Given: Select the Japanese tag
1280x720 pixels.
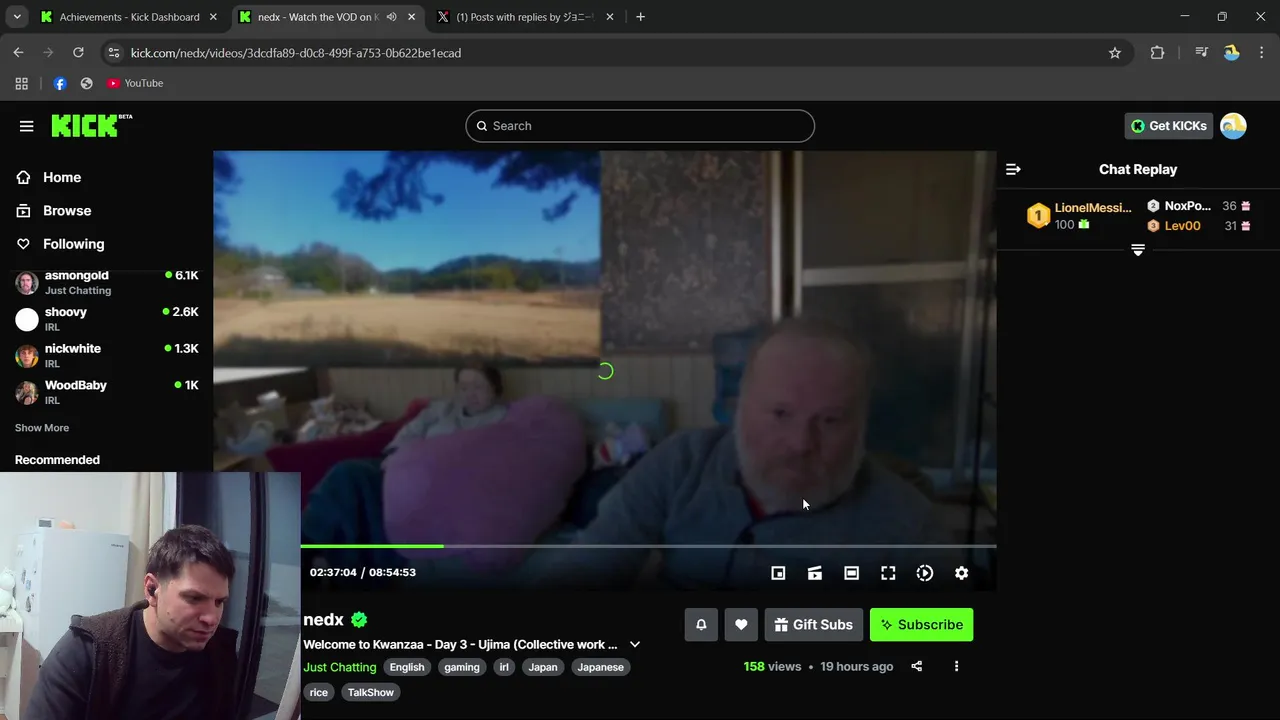Looking at the screenshot, I should (600, 667).
